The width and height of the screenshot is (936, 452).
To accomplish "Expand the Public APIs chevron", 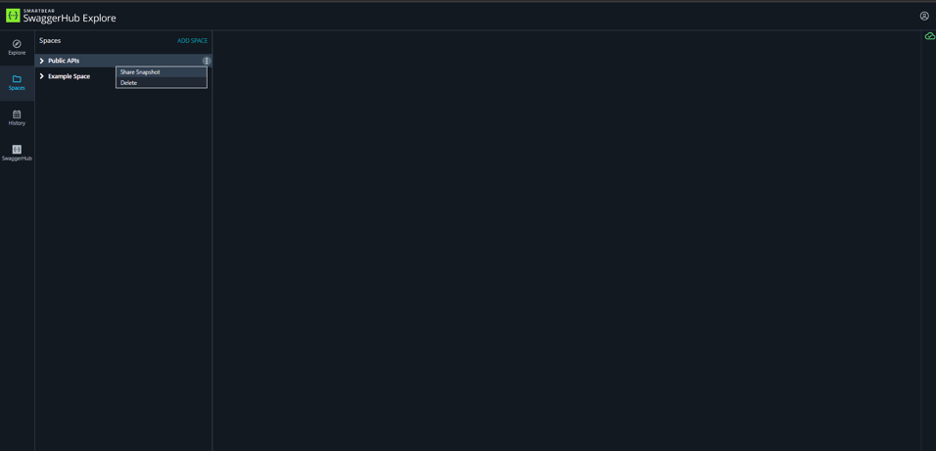I will (42, 61).
